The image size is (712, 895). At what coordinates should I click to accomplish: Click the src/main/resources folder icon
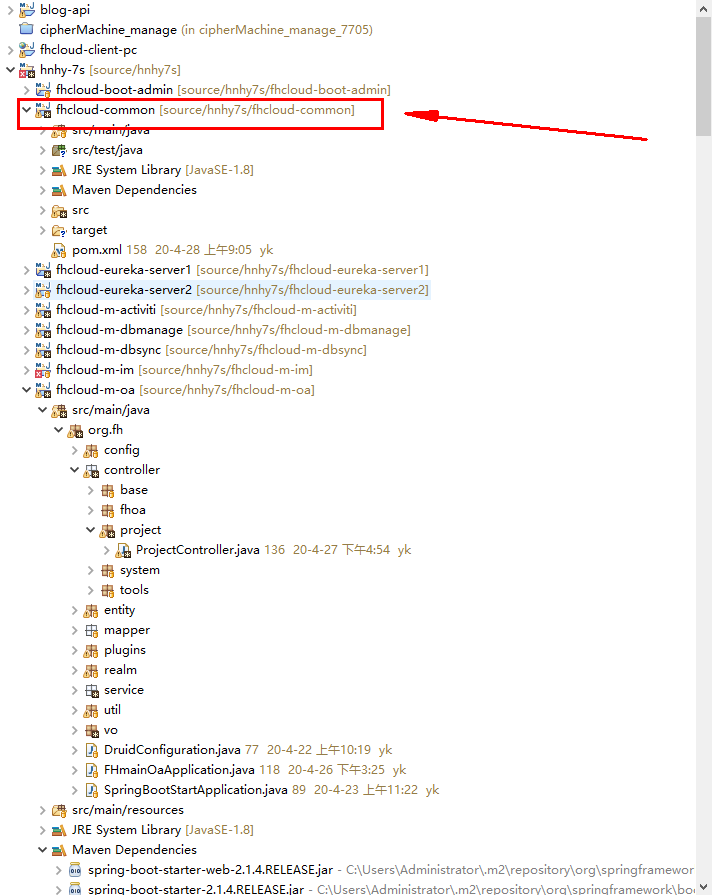(59, 810)
